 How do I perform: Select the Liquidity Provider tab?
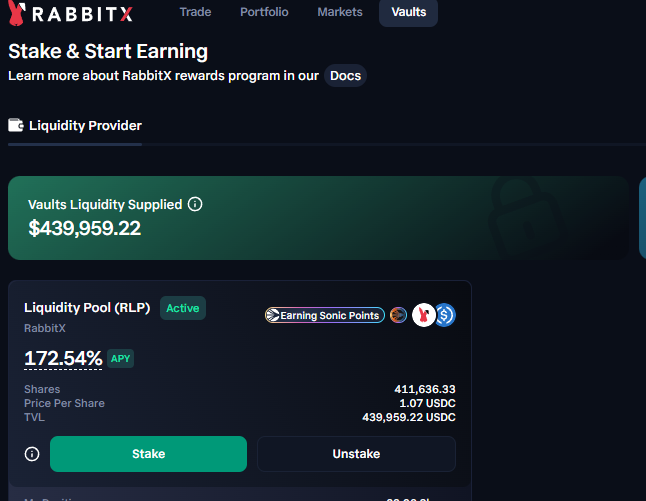click(x=75, y=126)
